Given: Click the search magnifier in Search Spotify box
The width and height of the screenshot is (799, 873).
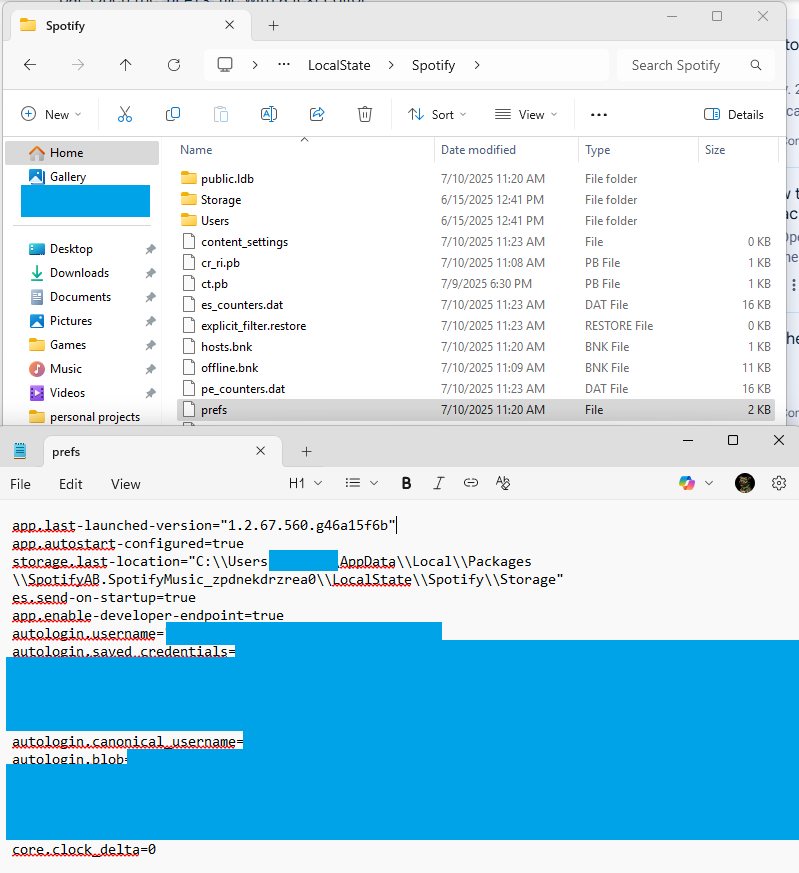Looking at the screenshot, I should click(756, 65).
